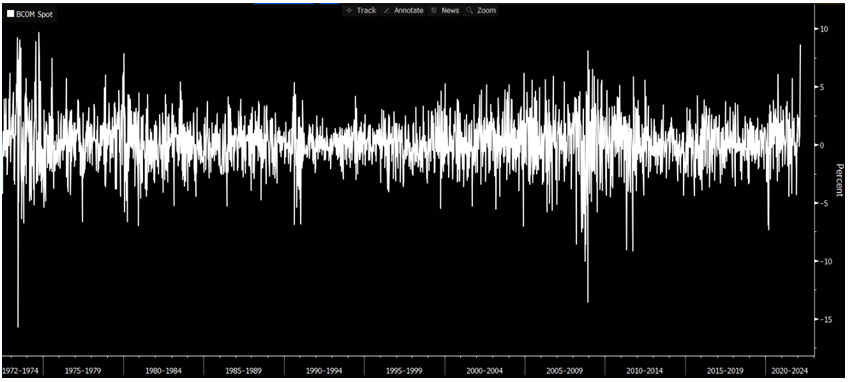Open the News overlay button
The image size is (848, 382).
tap(445, 10)
